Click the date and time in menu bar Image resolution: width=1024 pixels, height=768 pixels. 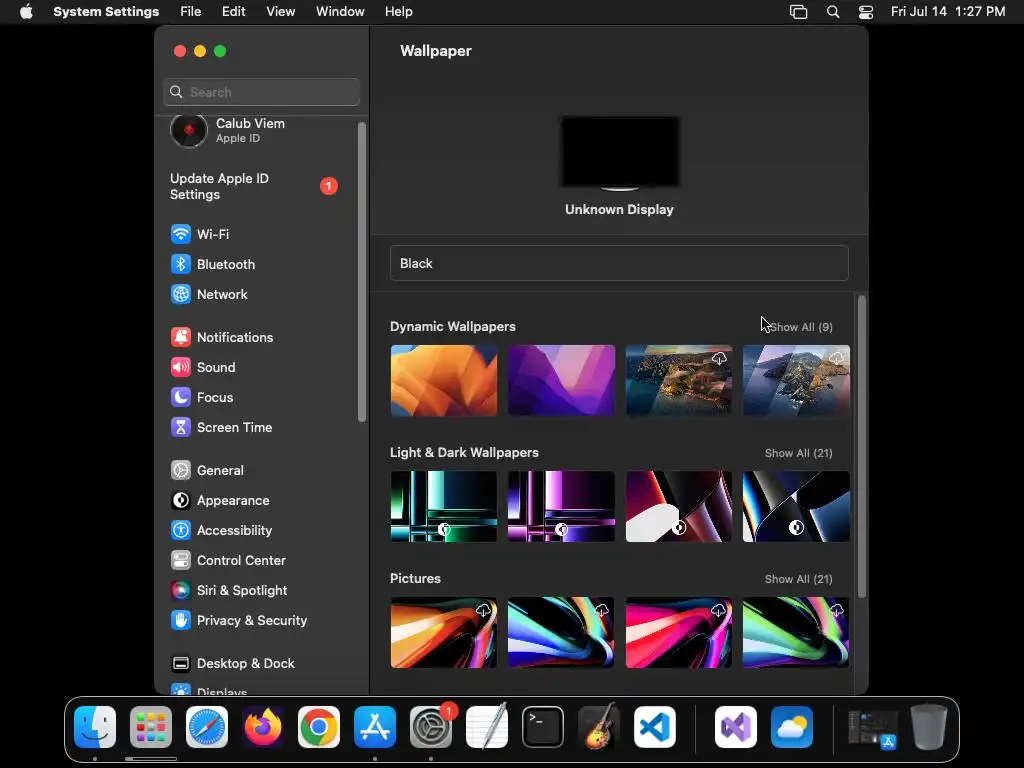point(948,12)
